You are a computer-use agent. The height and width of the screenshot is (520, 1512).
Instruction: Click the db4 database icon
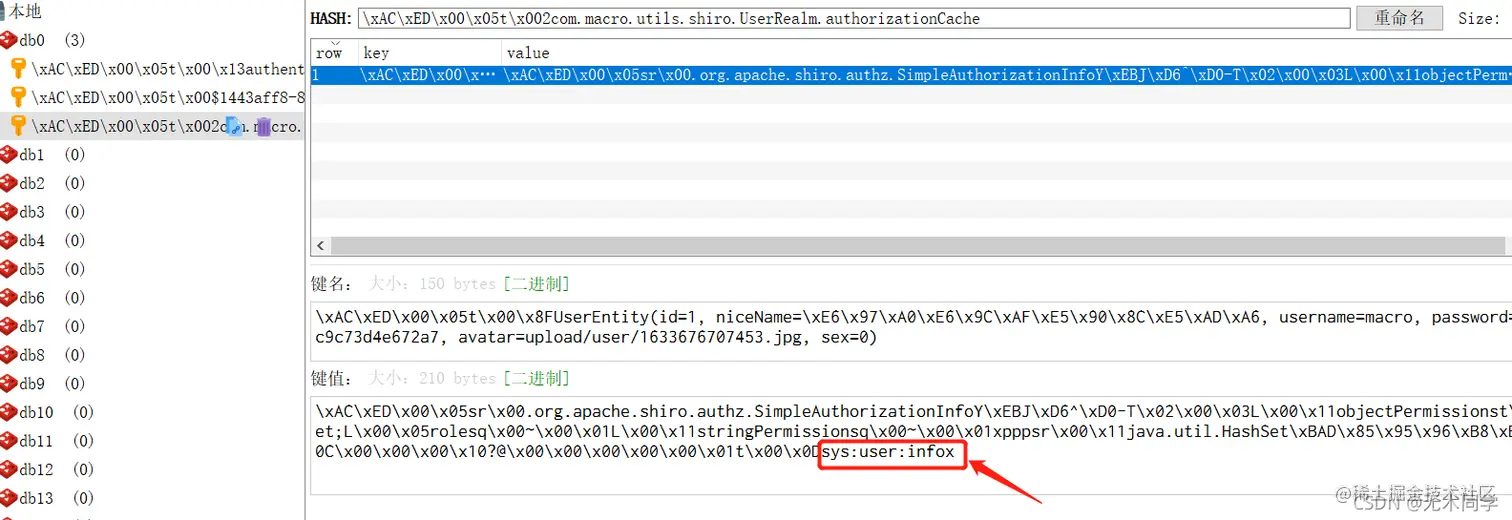coord(9,241)
